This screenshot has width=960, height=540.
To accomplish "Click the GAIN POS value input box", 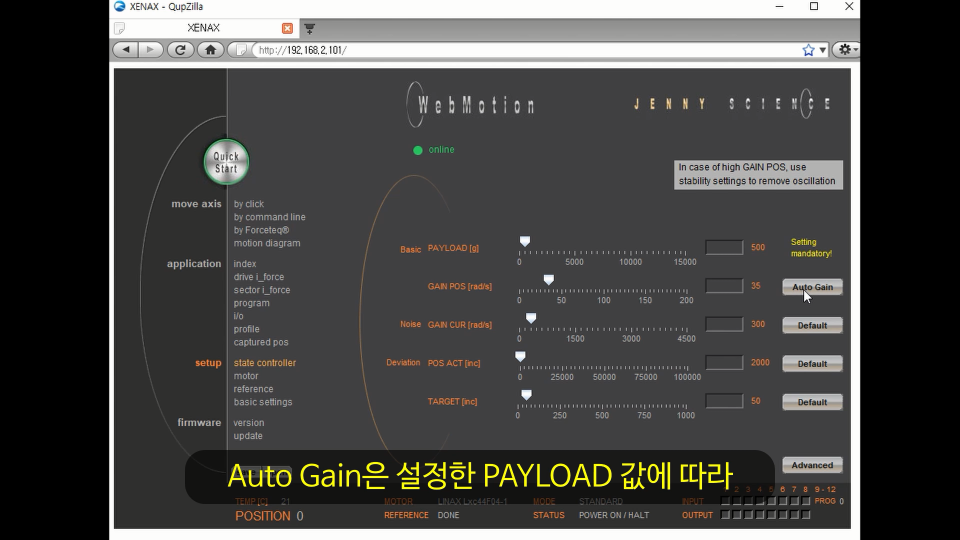I will pyautogui.click(x=724, y=285).
